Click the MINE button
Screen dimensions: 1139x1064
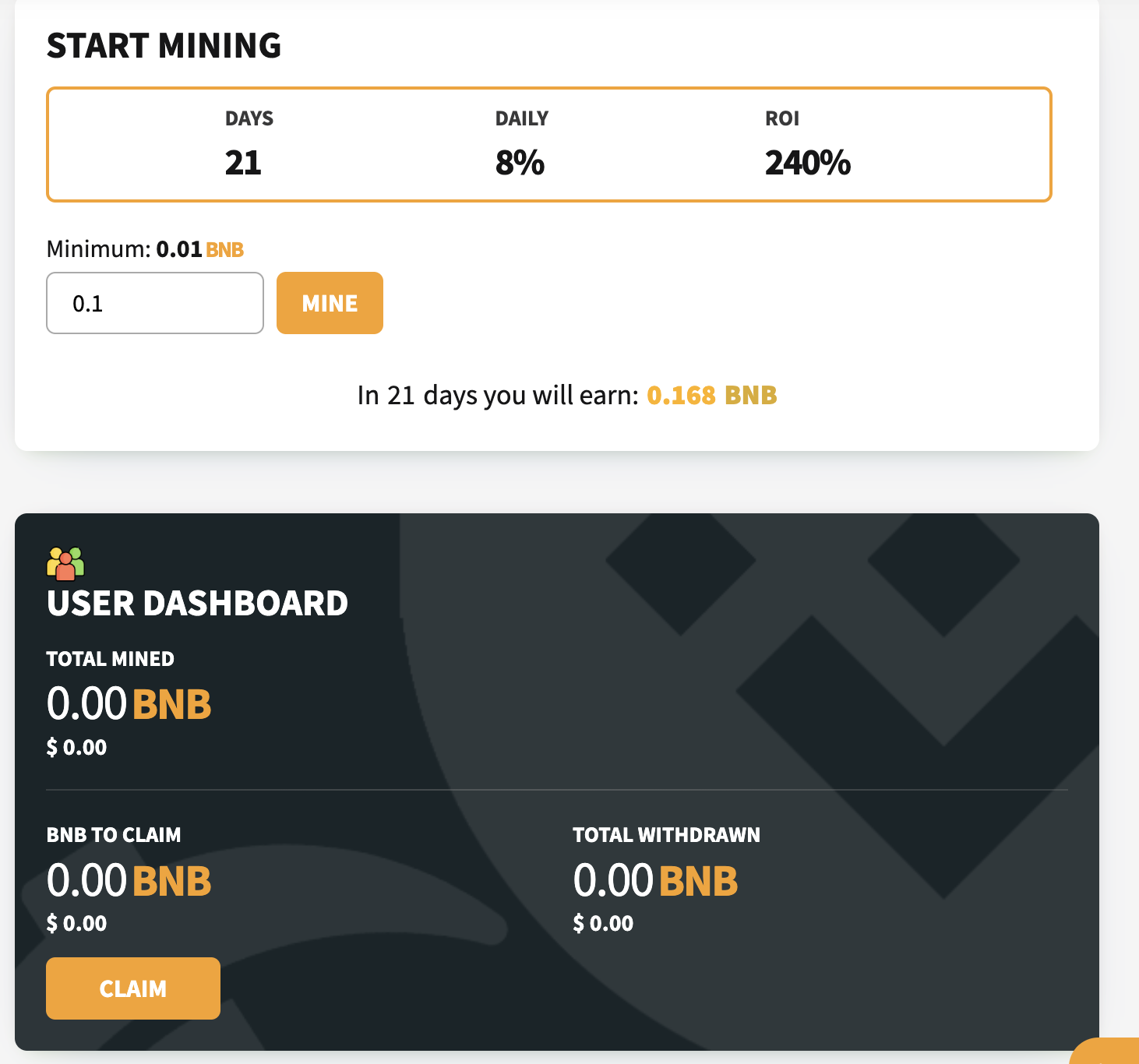(330, 303)
